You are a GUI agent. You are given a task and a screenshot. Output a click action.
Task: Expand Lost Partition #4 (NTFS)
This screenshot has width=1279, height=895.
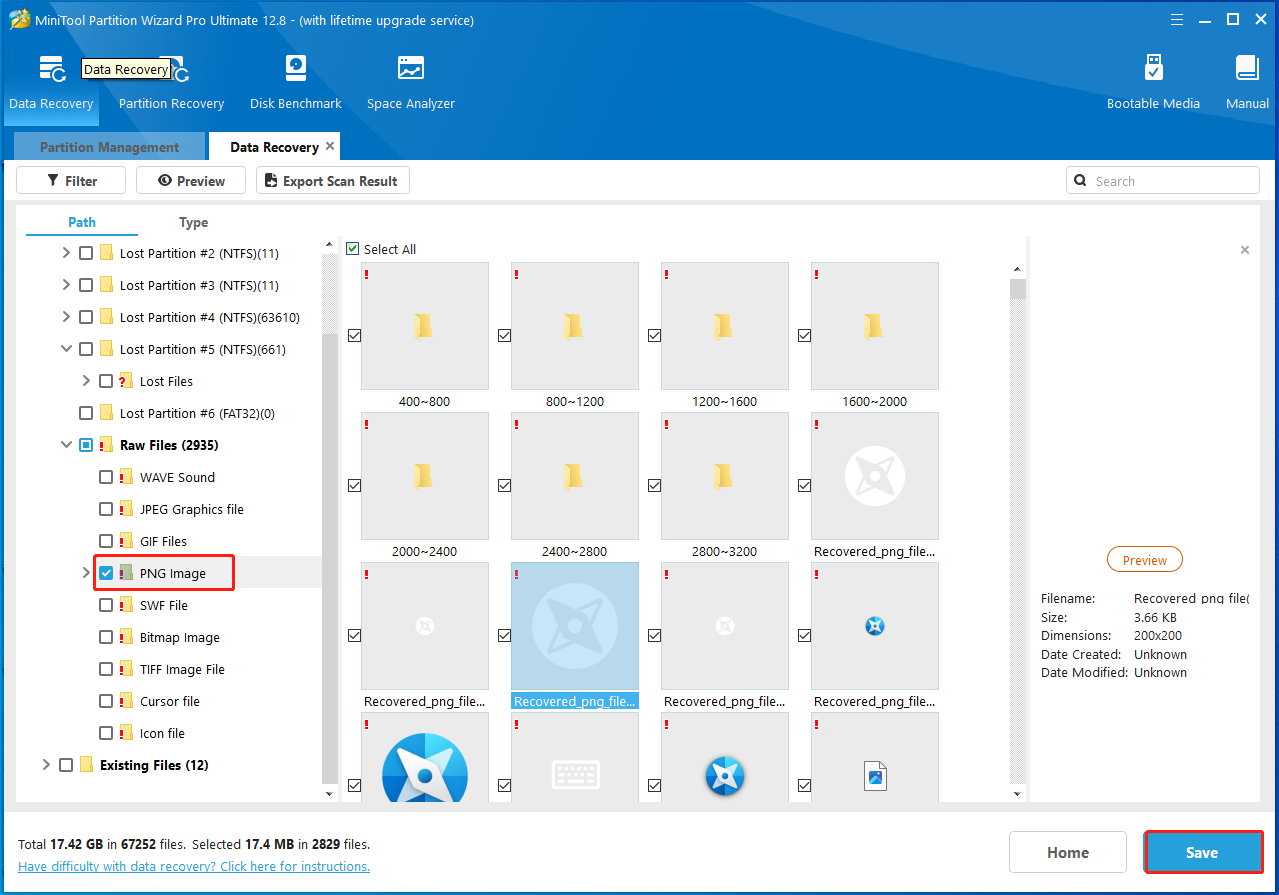[66, 317]
